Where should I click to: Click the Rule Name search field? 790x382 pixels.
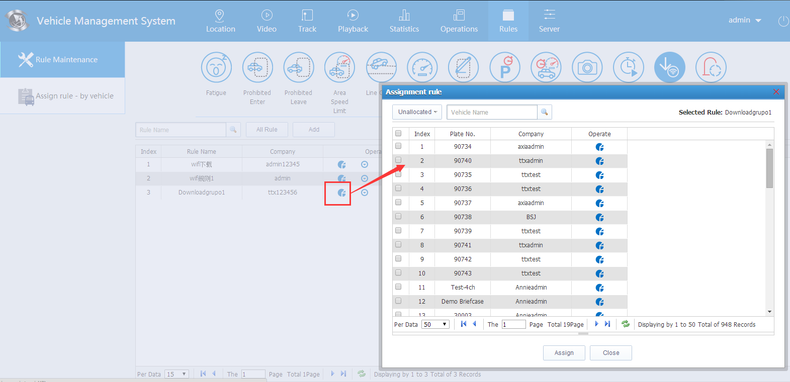[181, 130]
